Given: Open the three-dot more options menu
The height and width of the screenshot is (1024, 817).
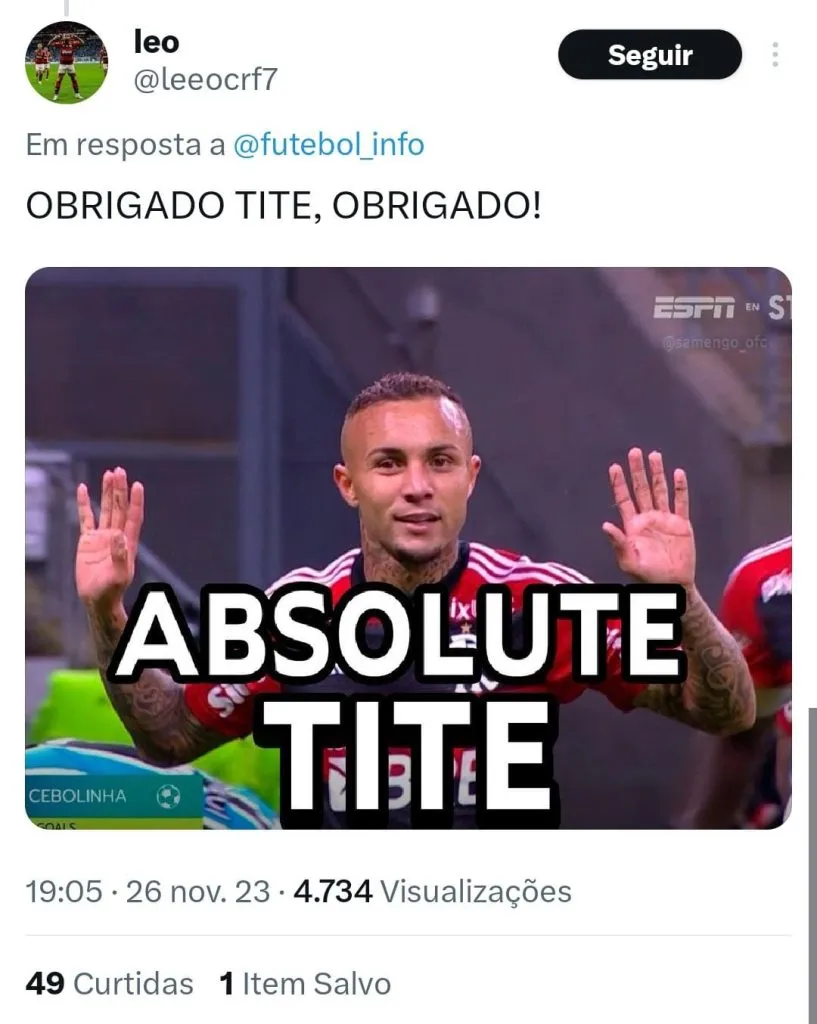Looking at the screenshot, I should pos(775,55).
